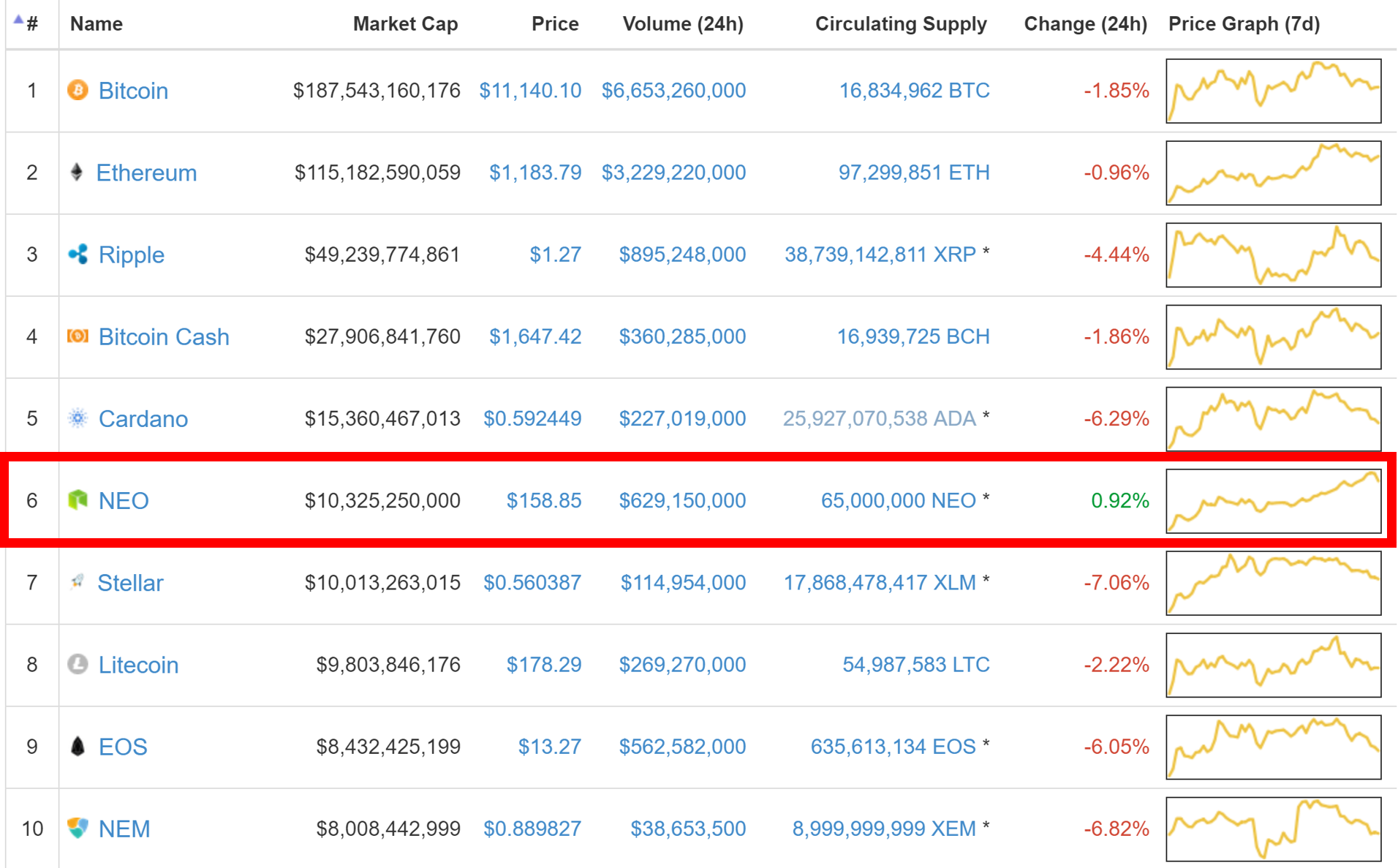The width and height of the screenshot is (1398, 868).
Task: Click supply 97,299,851 ETH
Action: 914,172
